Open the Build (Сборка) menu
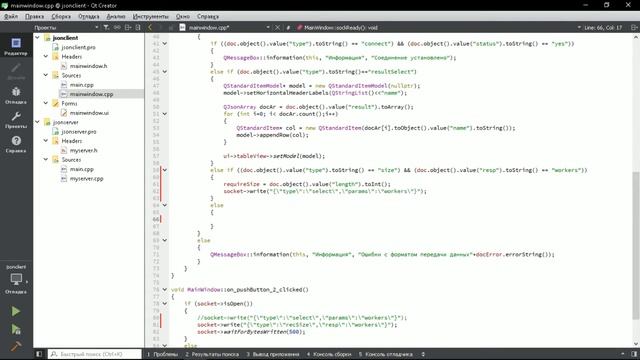The image size is (640, 360). (61, 16)
